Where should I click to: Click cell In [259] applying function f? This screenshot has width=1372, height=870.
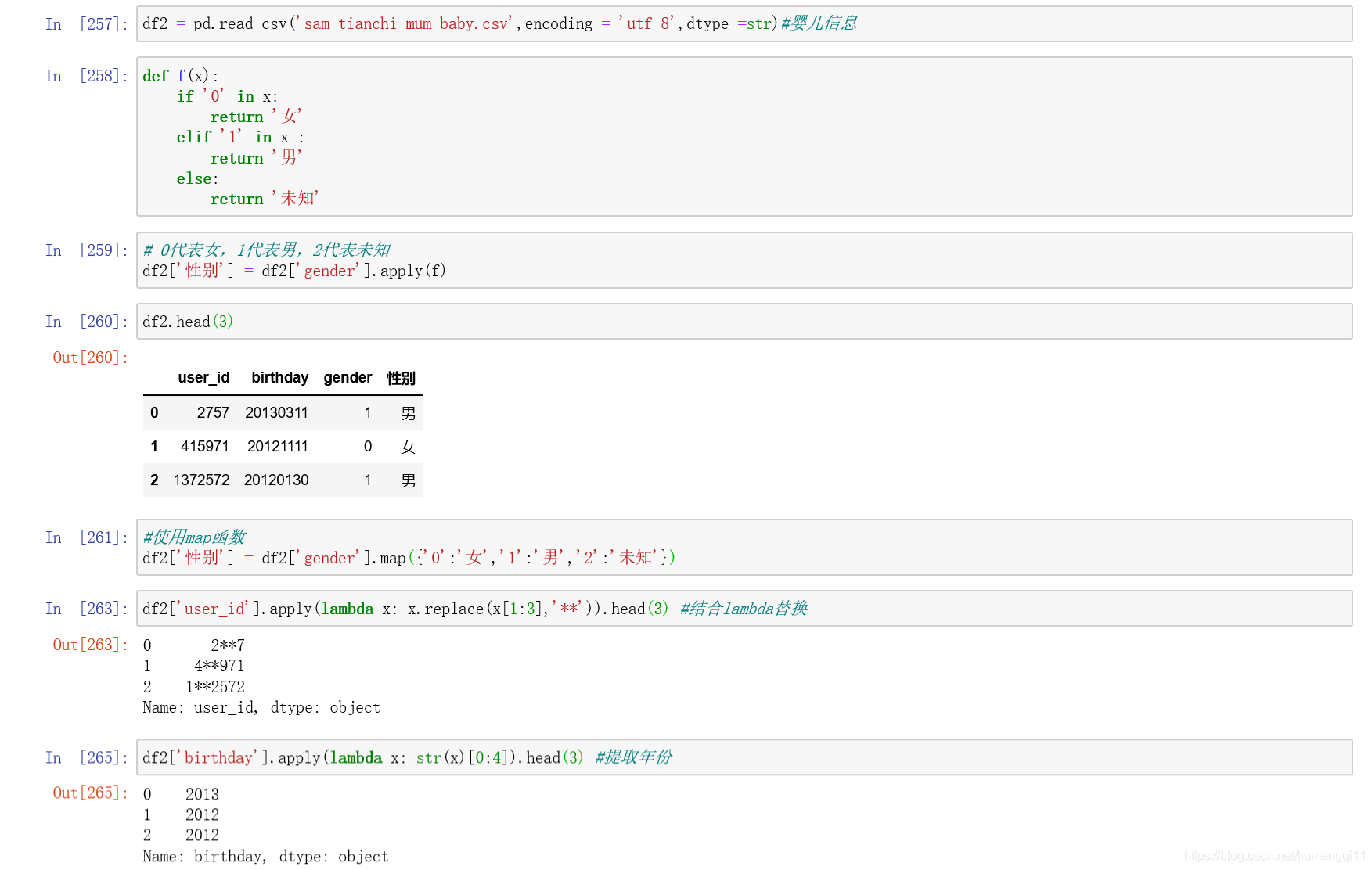tap(744, 261)
